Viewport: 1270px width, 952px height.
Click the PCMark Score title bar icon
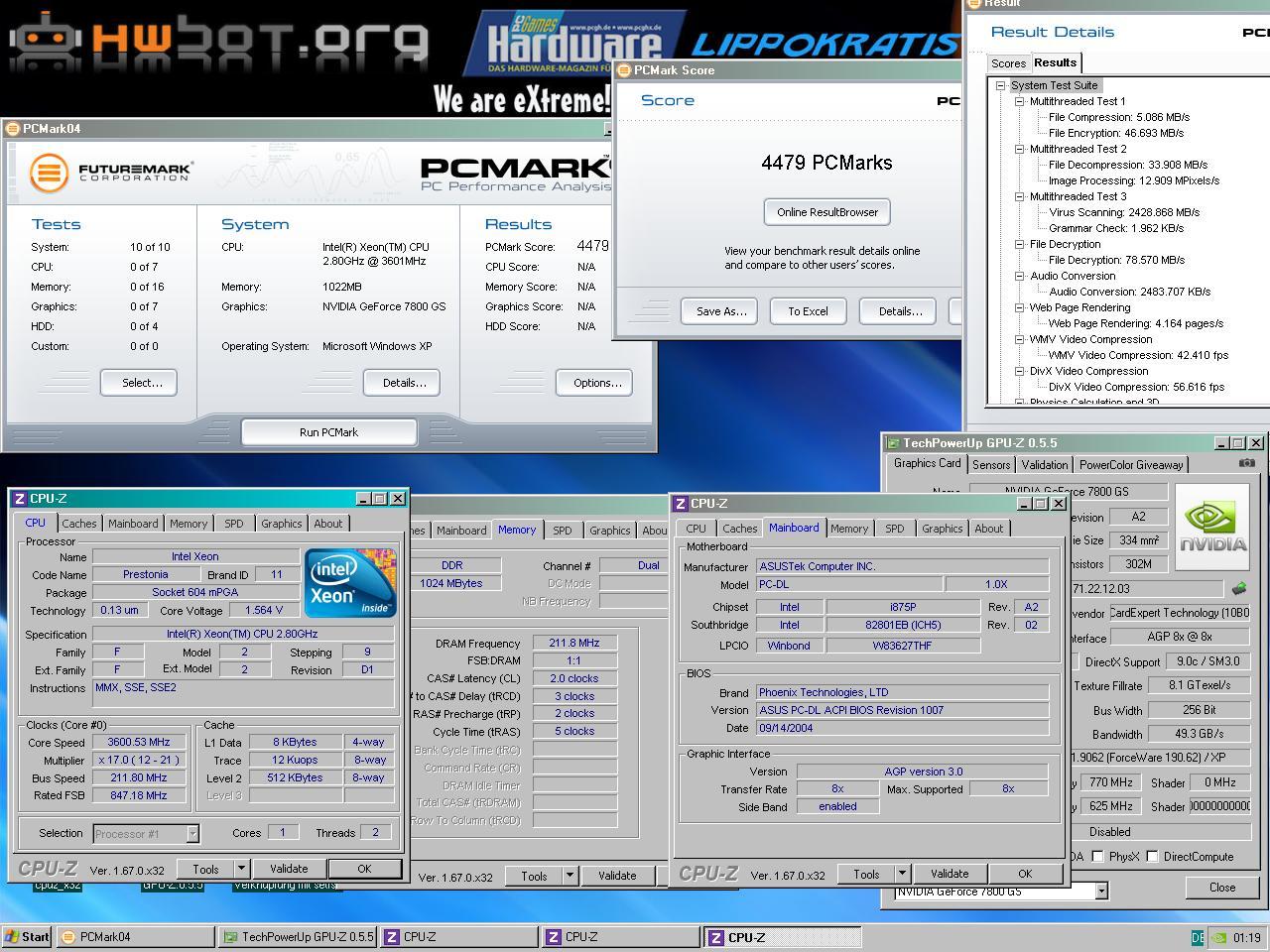(623, 70)
